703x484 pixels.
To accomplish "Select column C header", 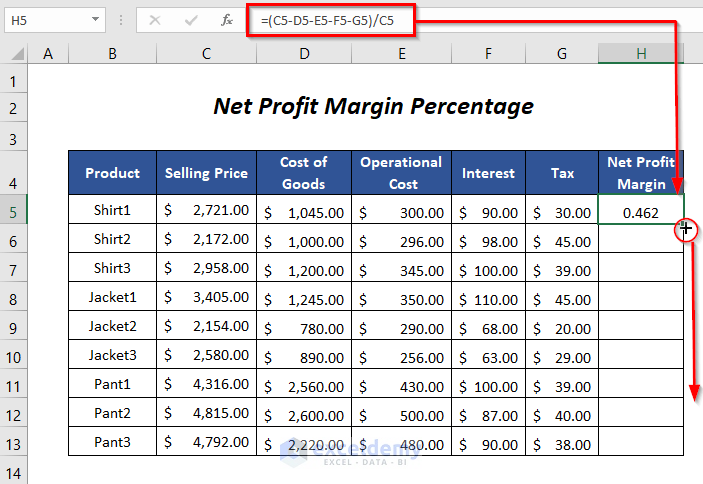I will tap(206, 54).
